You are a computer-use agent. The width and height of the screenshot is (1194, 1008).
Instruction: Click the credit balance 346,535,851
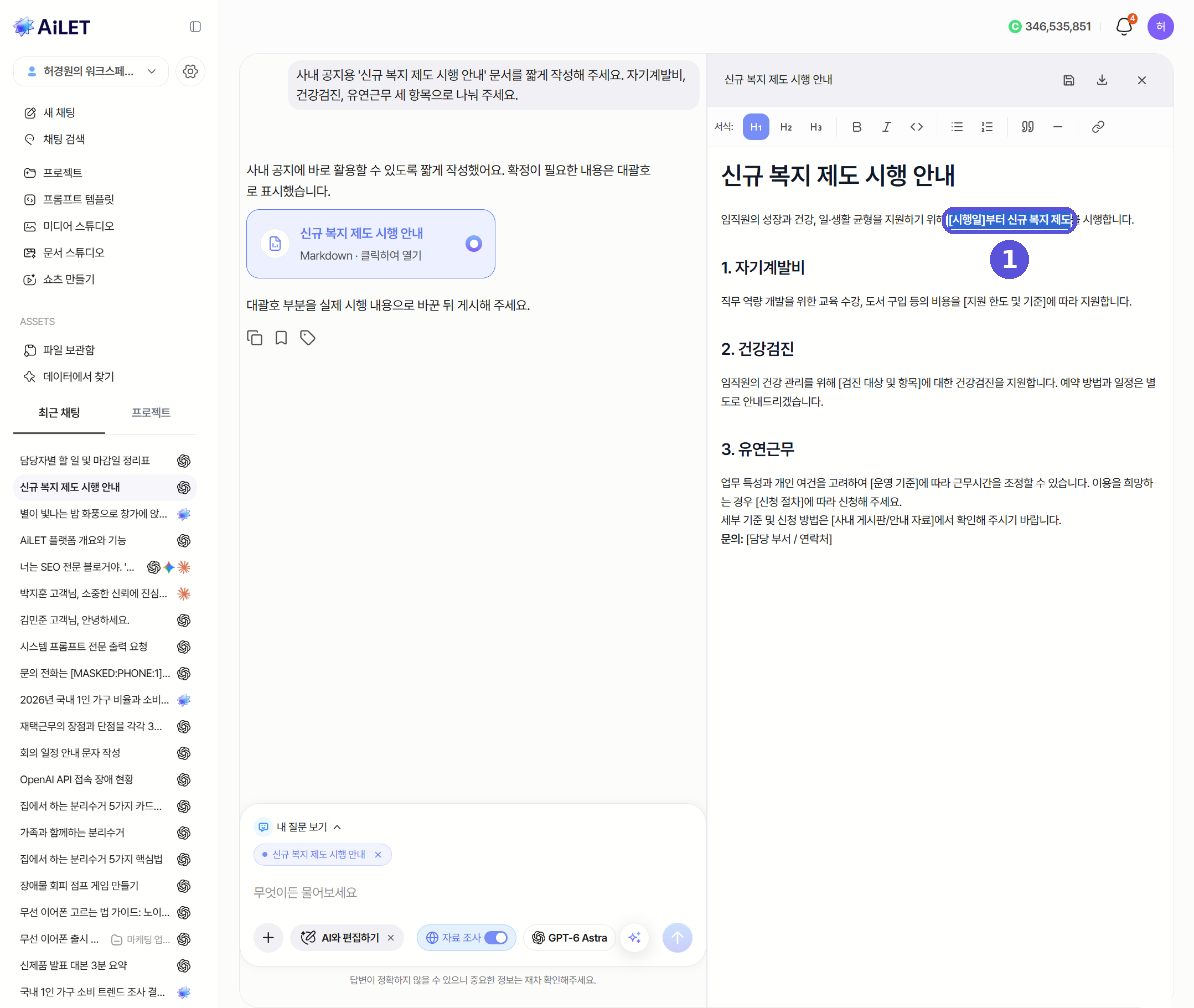(x=1050, y=27)
